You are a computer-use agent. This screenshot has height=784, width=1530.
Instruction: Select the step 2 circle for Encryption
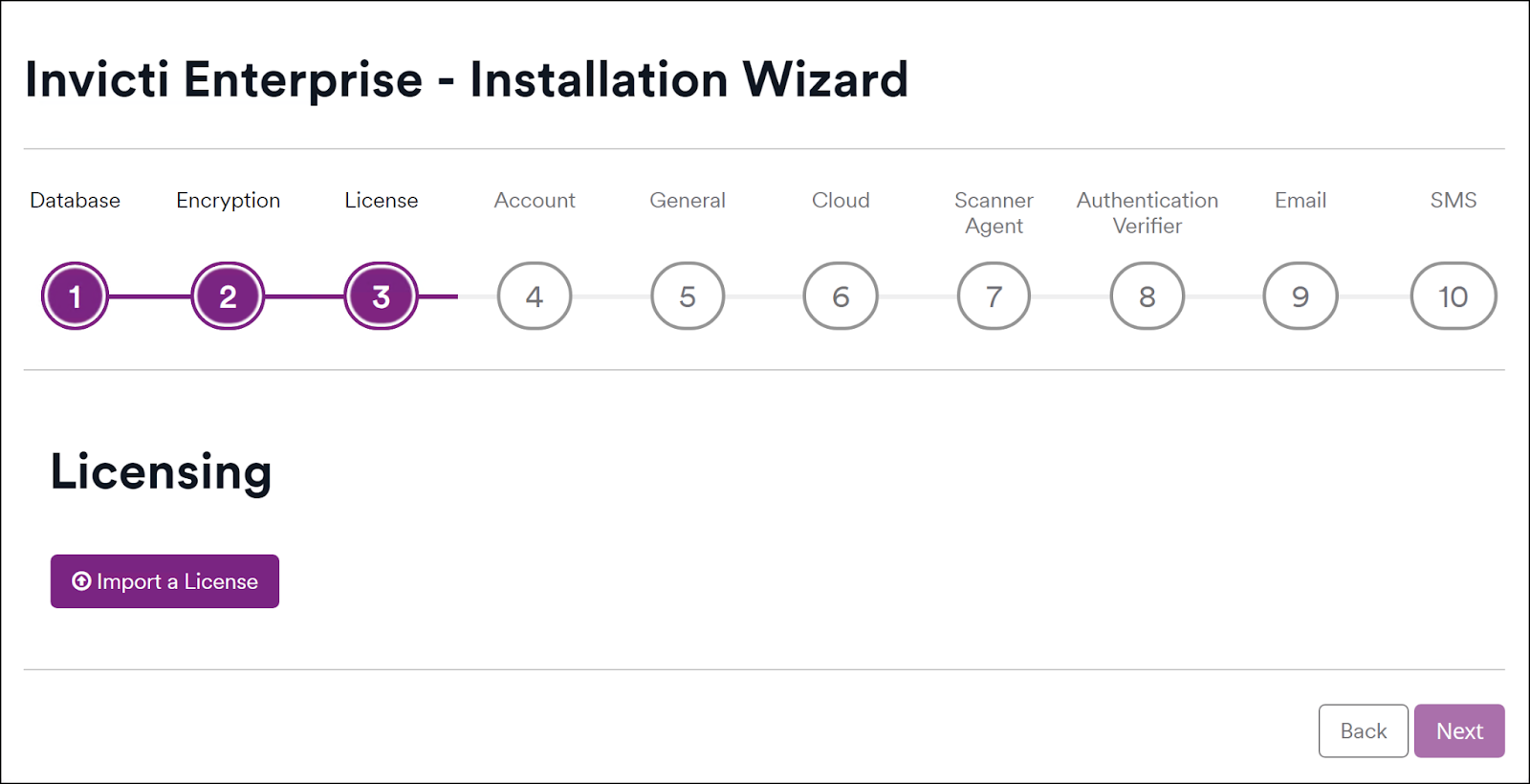pyautogui.click(x=228, y=296)
